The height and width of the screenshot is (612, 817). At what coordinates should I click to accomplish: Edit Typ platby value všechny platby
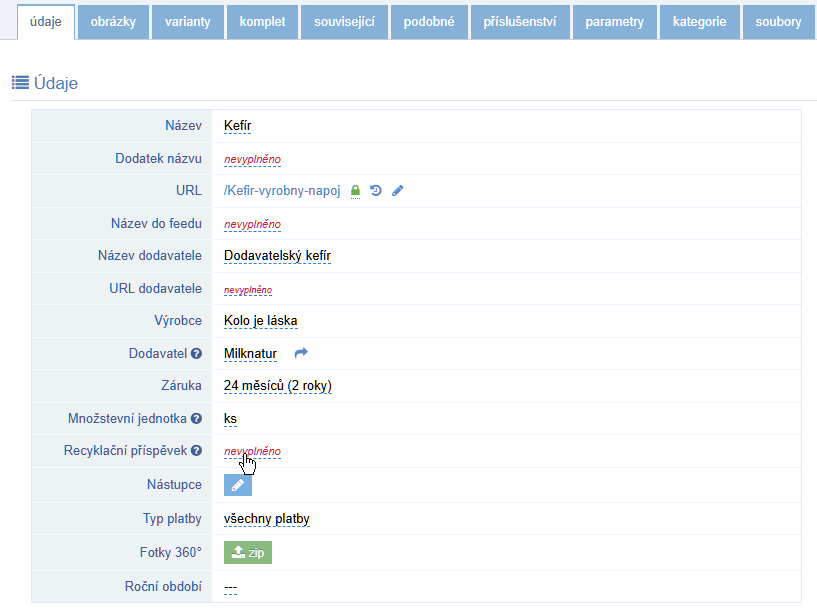pyautogui.click(x=266, y=519)
